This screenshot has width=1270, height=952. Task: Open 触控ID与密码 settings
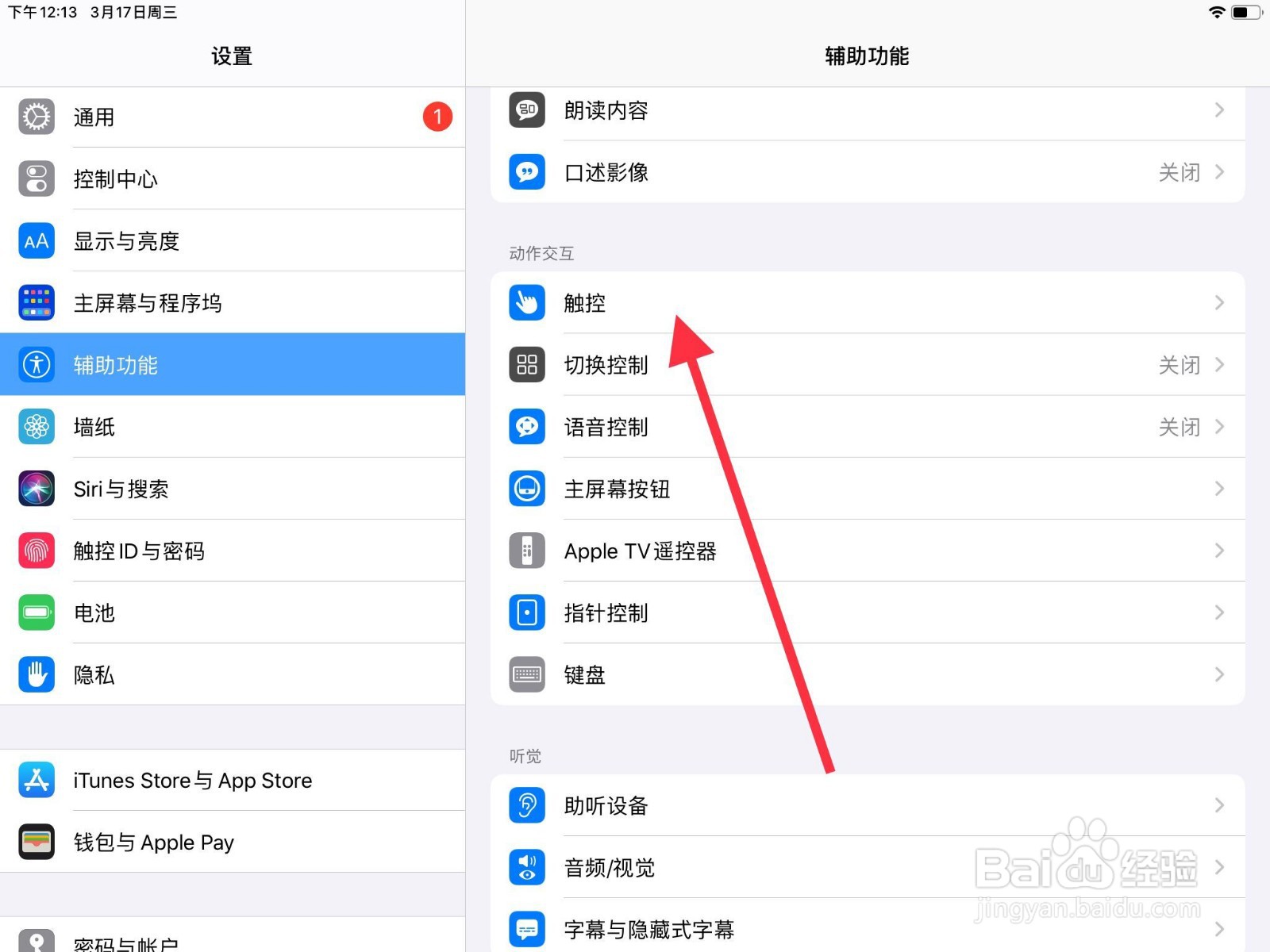pos(233,550)
